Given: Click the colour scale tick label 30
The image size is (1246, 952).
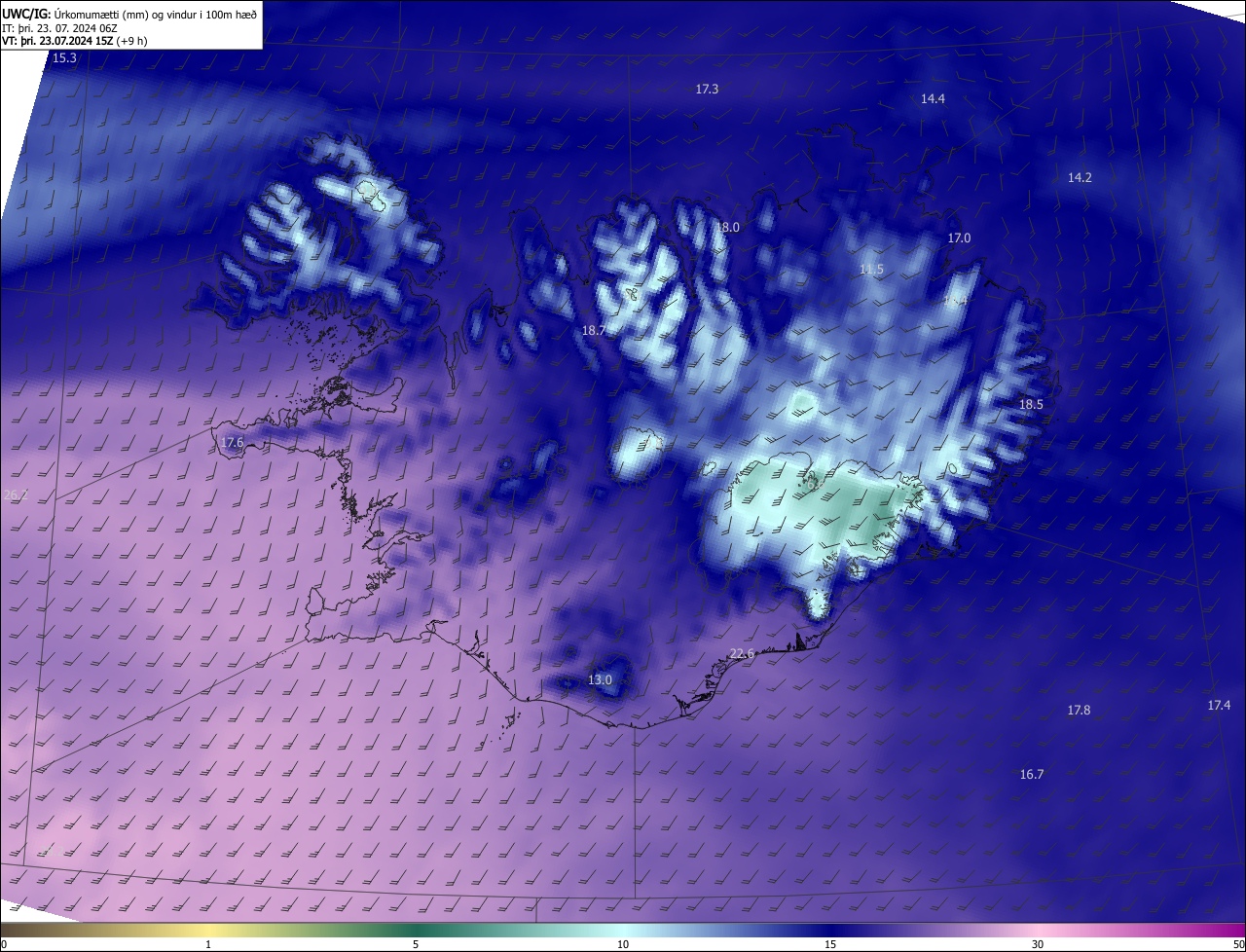Looking at the screenshot, I should click(x=1038, y=945).
